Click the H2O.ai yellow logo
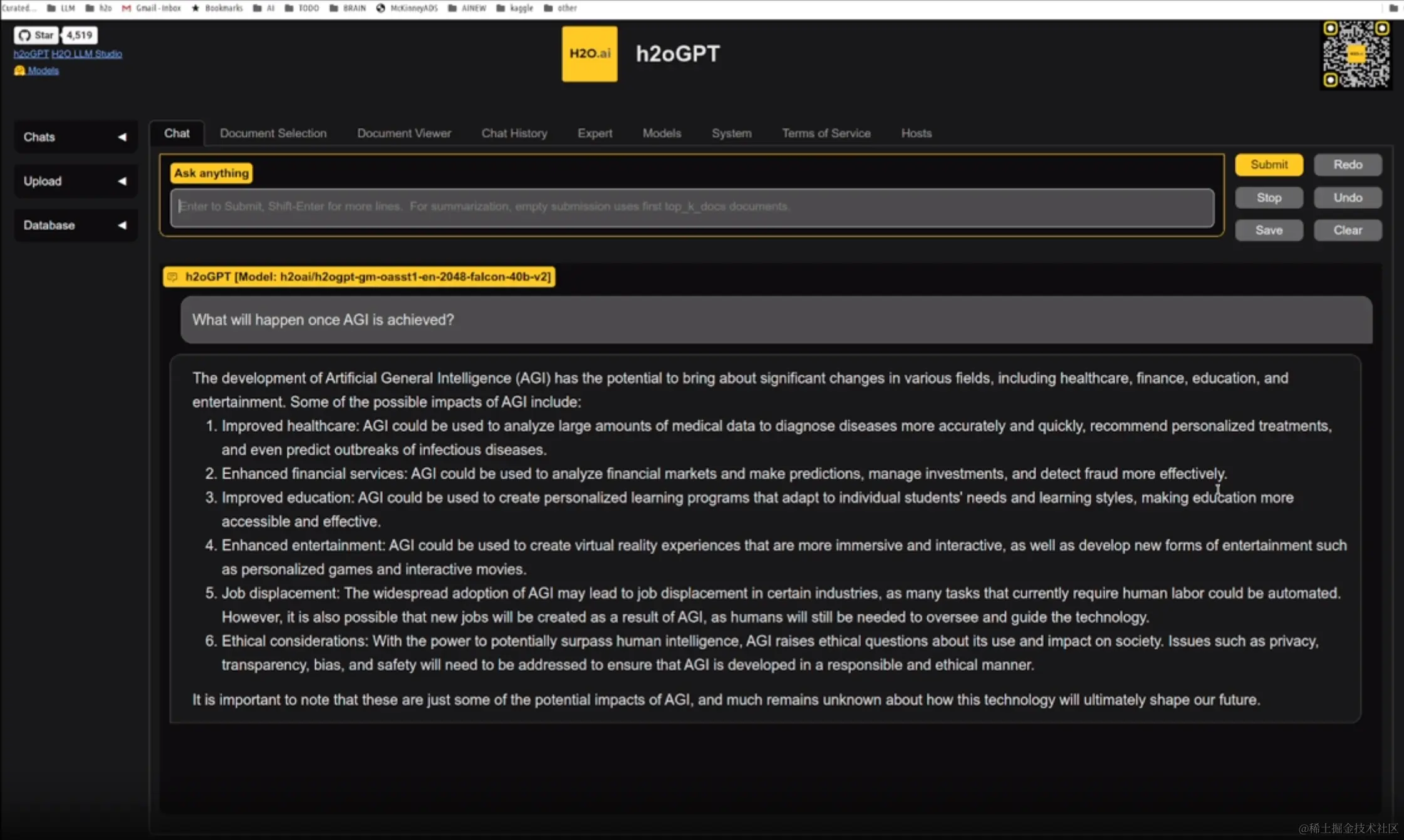Viewport: 1404px width, 840px height. pos(589,54)
